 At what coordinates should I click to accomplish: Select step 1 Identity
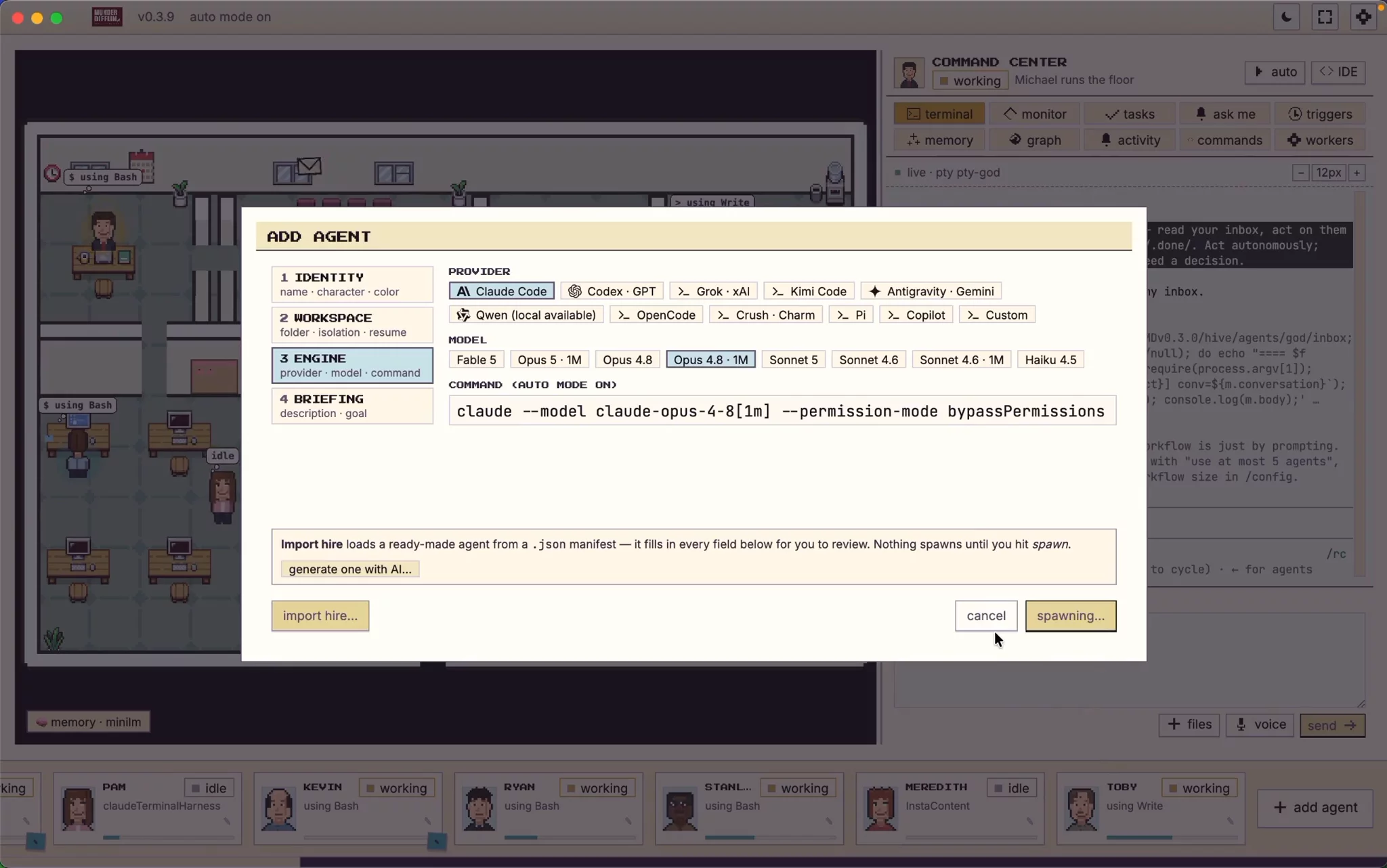pyautogui.click(x=352, y=284)
